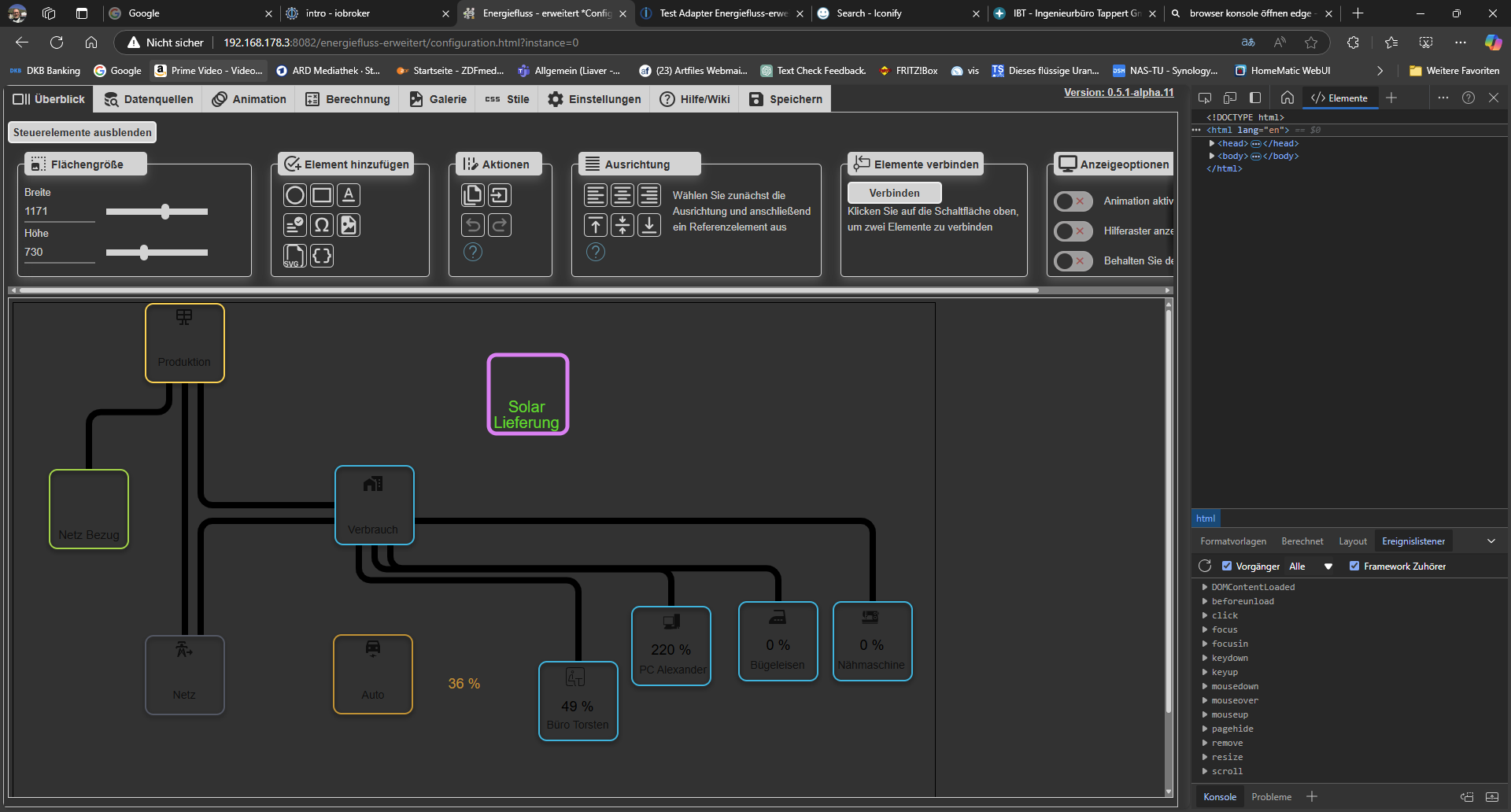This screenshot has width=1511, height=812.
Task: Click the Höhe slider handle
Action: (x=144, y=253)
